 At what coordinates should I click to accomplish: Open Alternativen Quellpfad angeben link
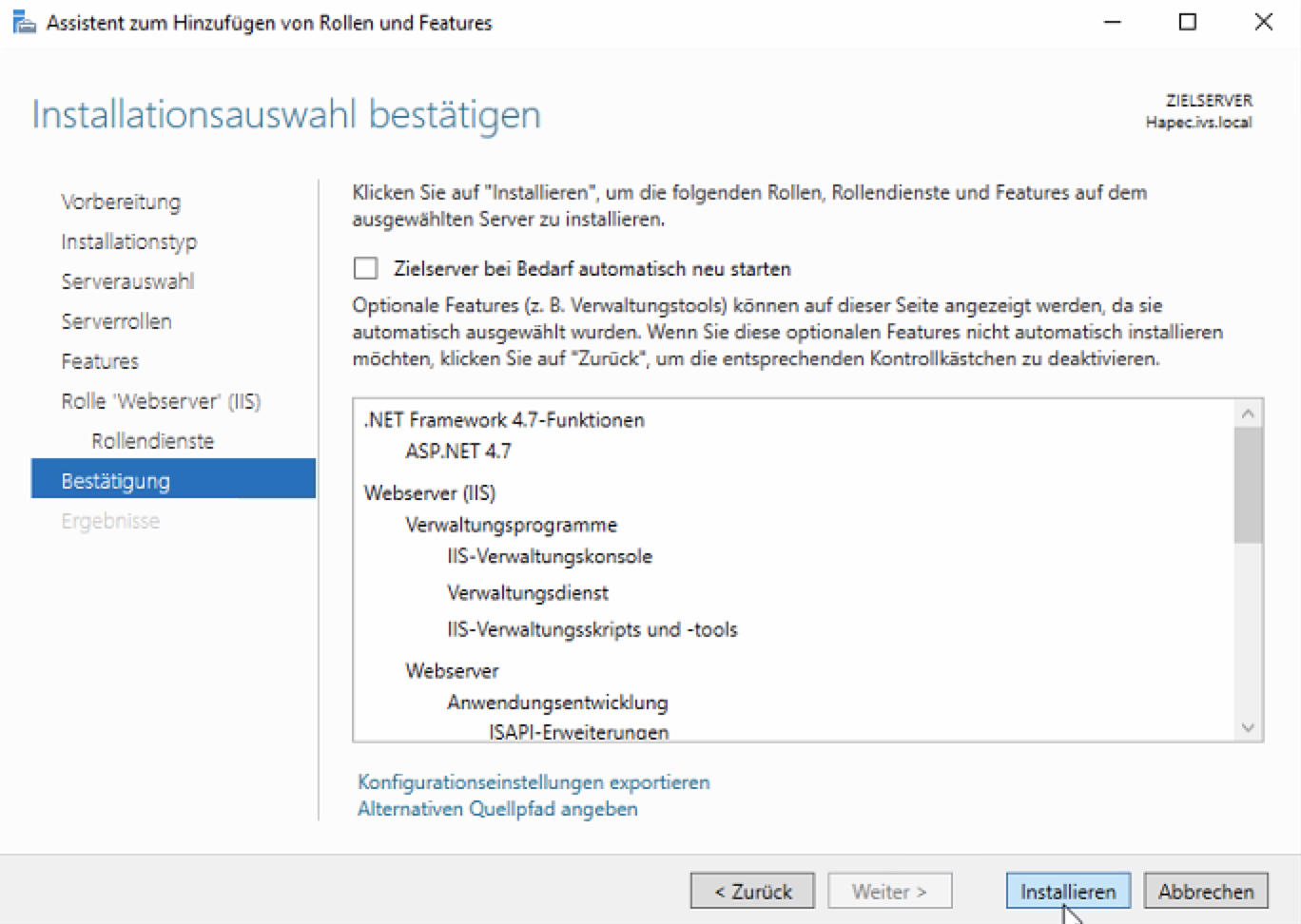[x=496, y=809]
